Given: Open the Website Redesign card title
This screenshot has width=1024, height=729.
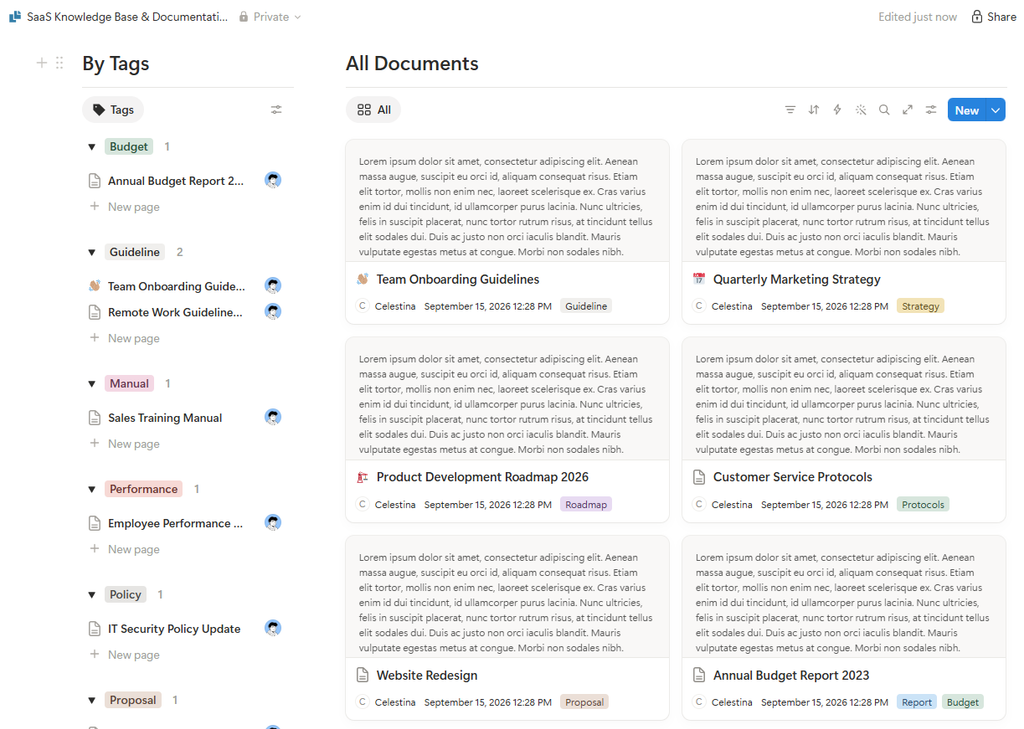Looking at the screenshot, I should pyautogui.click(x=426, y=675).
